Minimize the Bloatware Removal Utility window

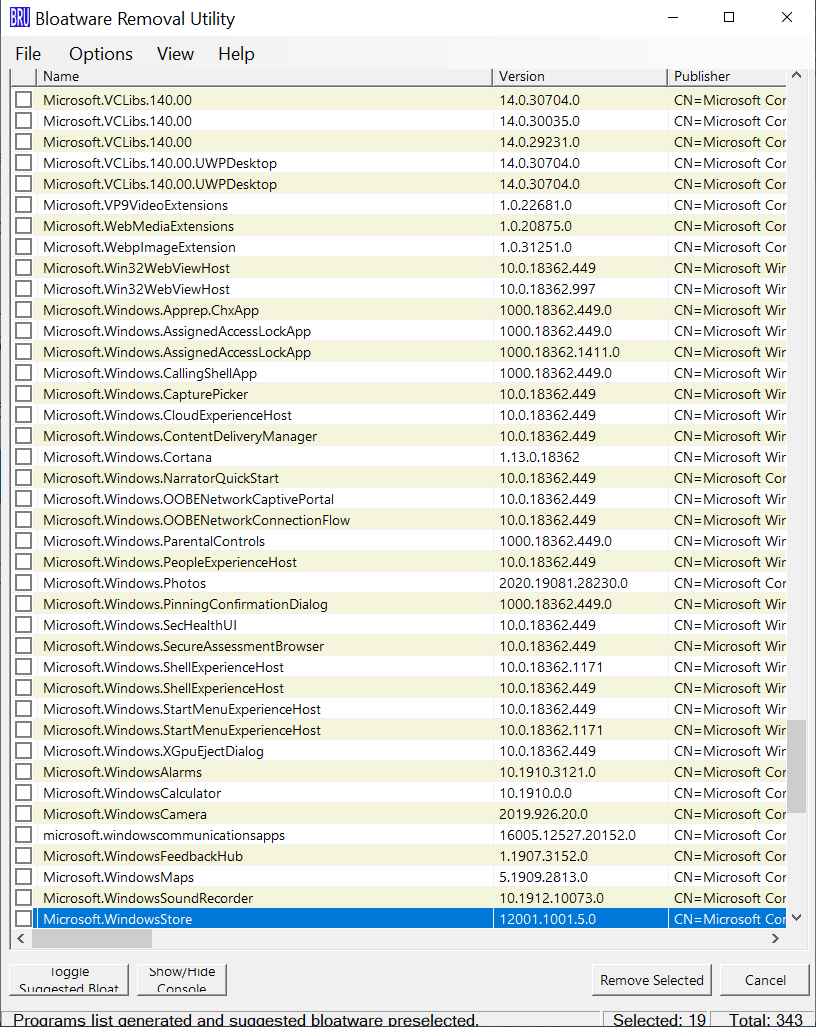pos(673,18)
